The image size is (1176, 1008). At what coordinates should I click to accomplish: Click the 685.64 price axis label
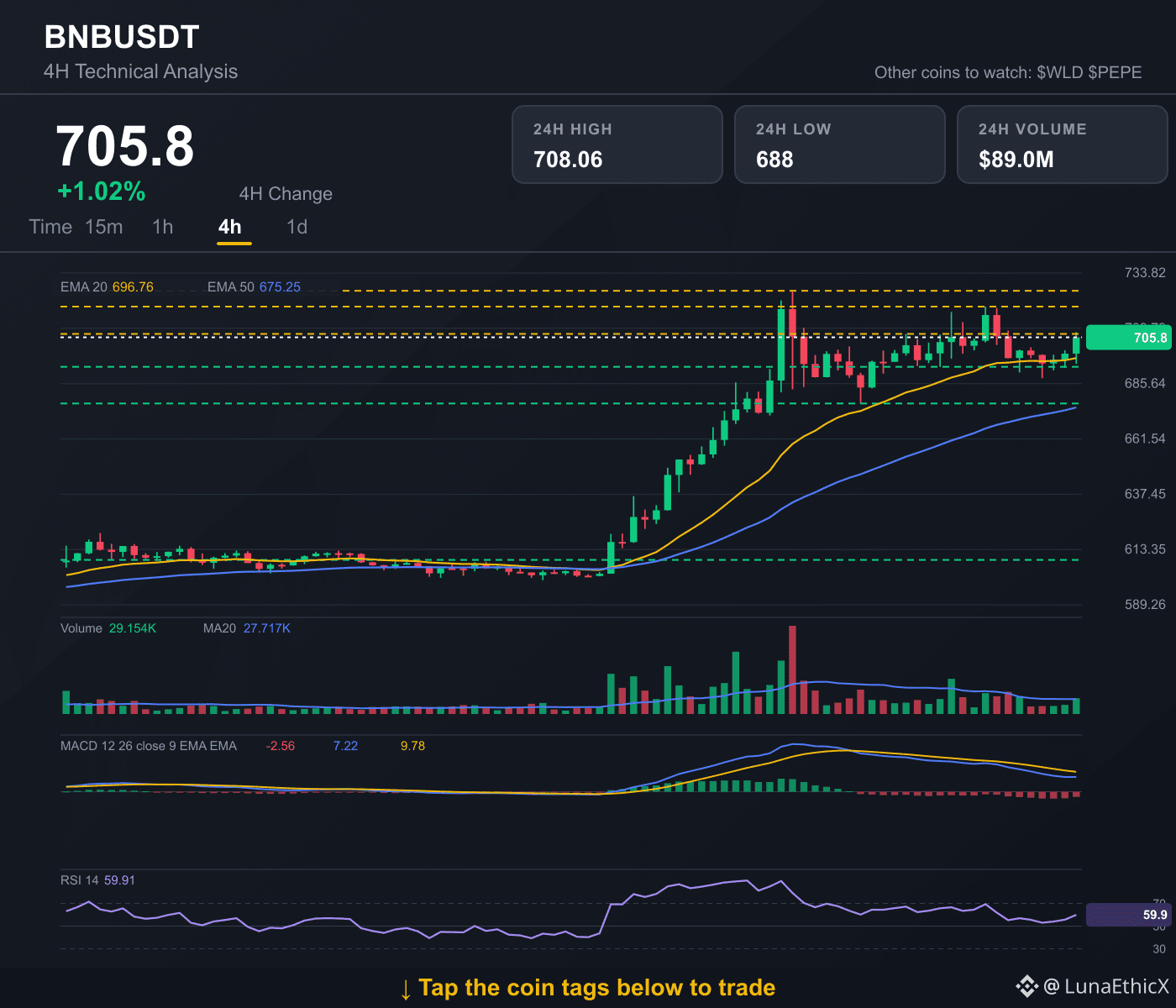click(1145, 384)
